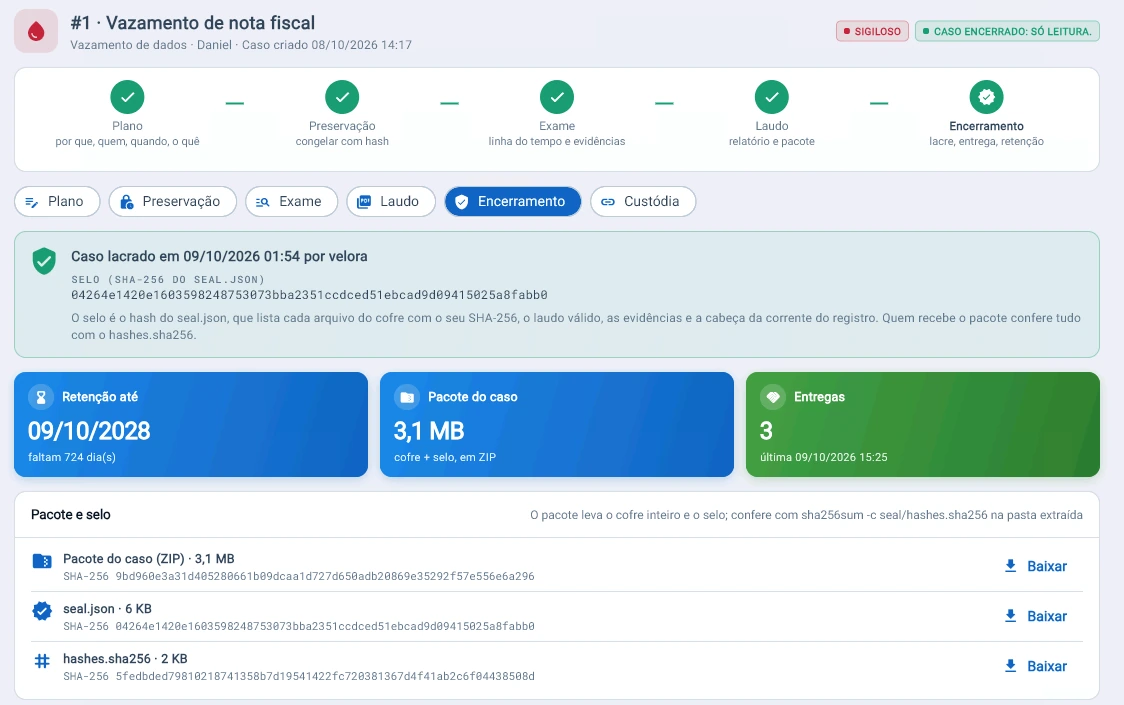
Task: Download the Pacote do caso ZIP
Action: pyautogui.click(x=1036, y=567)
